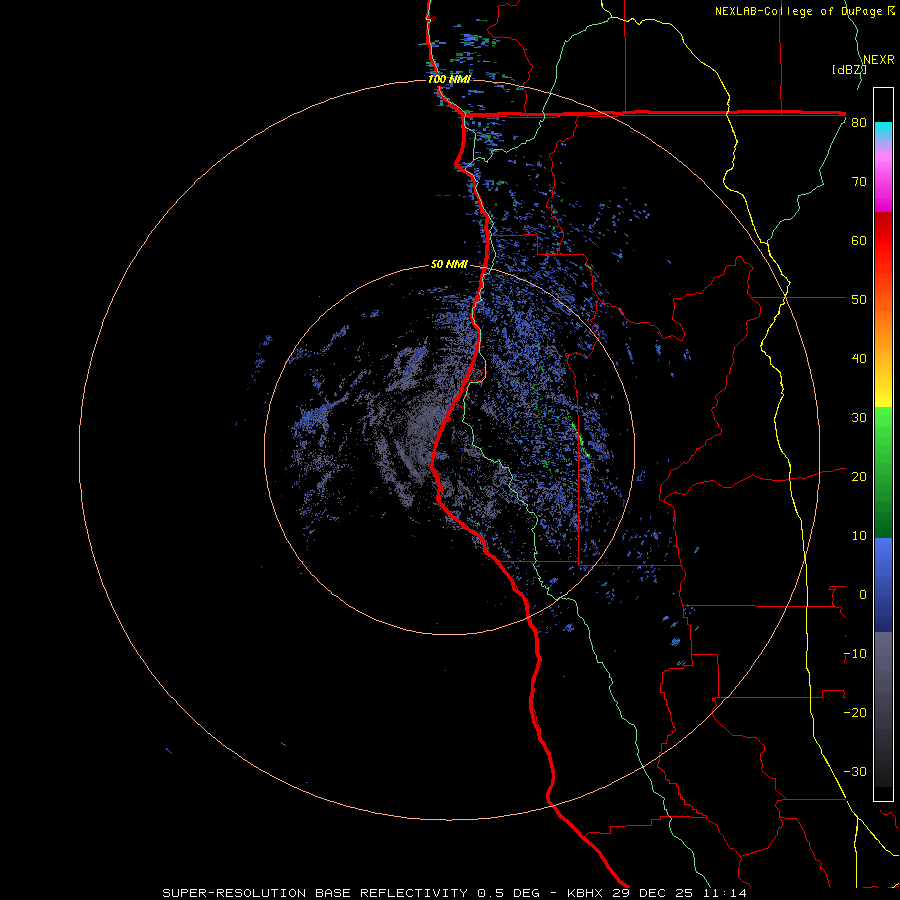Click the 60 value on the dBZ scale
The height and width of the screenshot is (900, 900).
[x=859, y=241]
